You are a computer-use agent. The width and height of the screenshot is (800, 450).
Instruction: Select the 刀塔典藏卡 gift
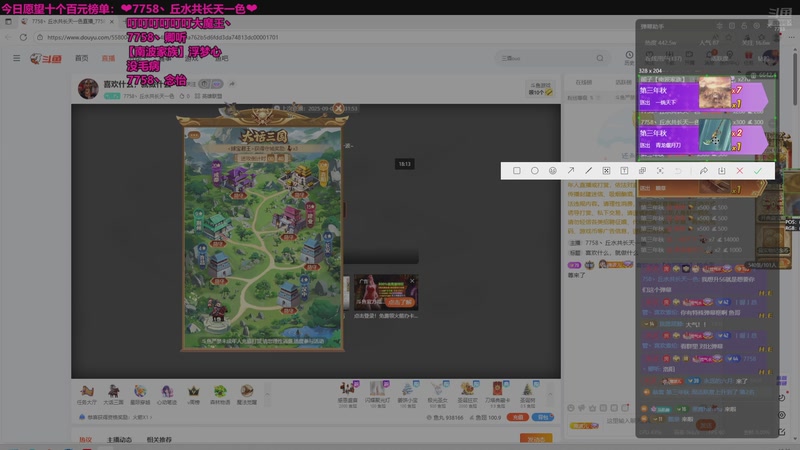pos(497,394)
